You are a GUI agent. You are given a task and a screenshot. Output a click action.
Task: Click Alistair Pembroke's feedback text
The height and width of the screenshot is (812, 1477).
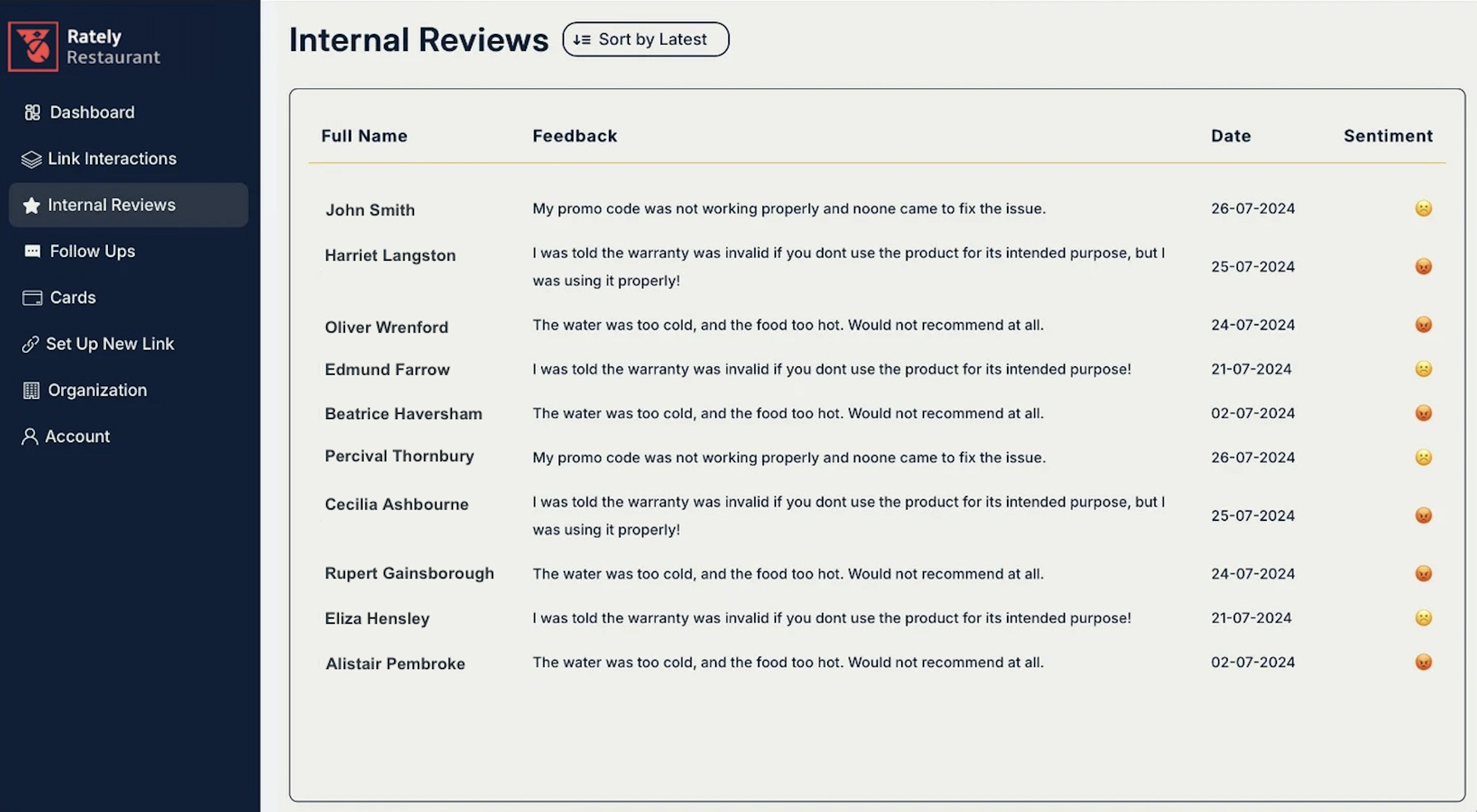tap(788, 663)
